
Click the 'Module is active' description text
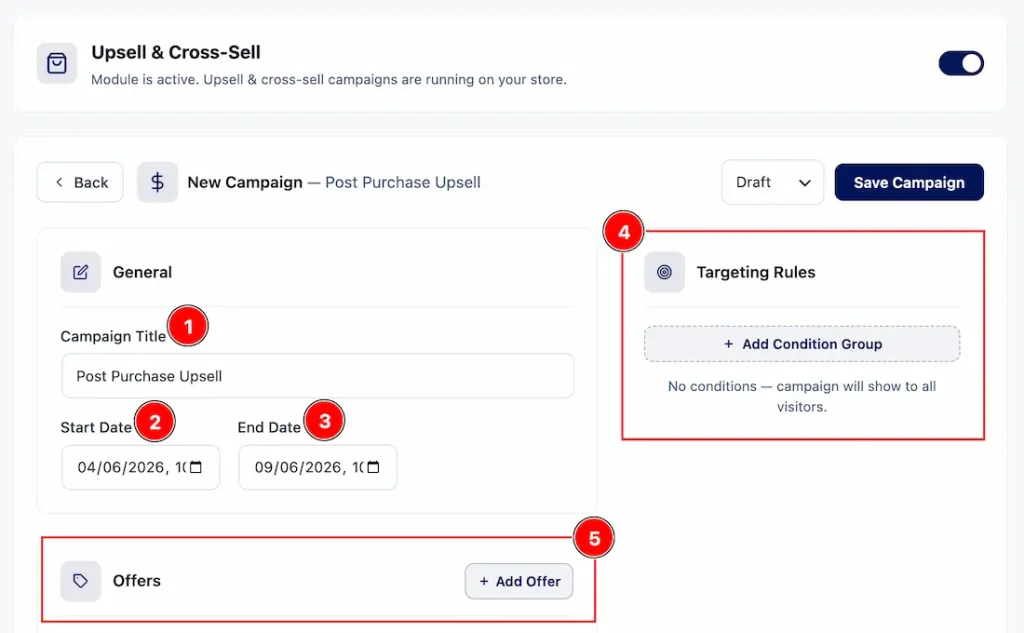(x=328, y=80)
